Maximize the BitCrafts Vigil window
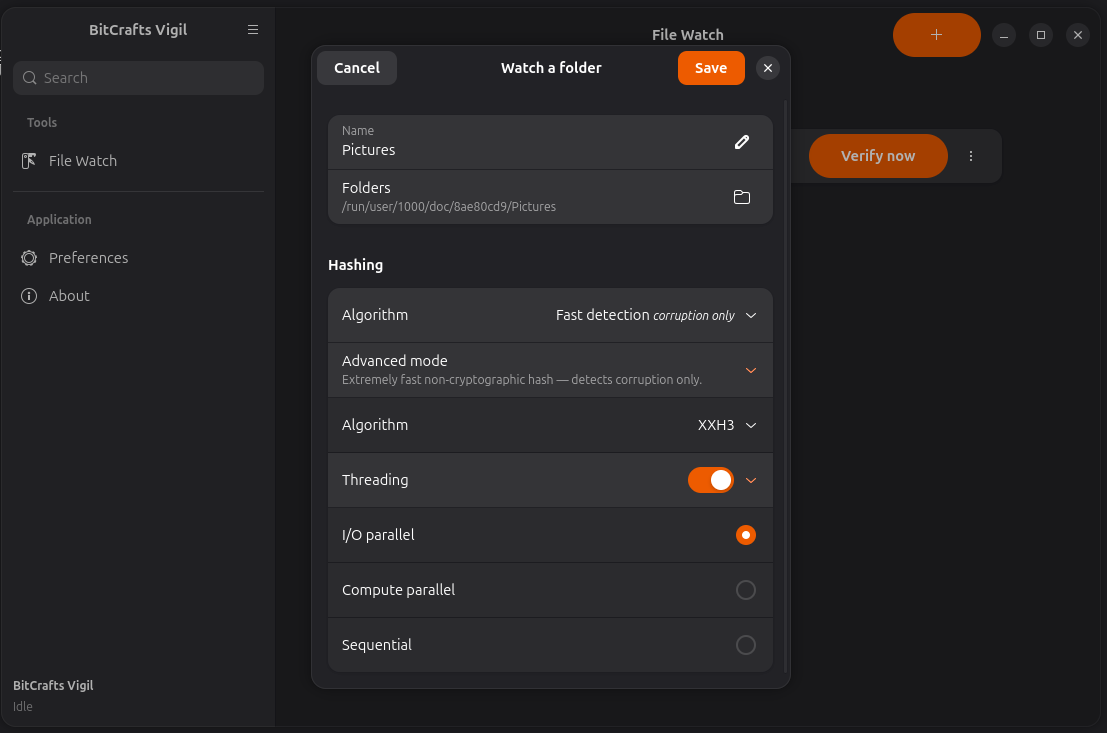This screenshot has width=1107, height=733. point(1041,35)
